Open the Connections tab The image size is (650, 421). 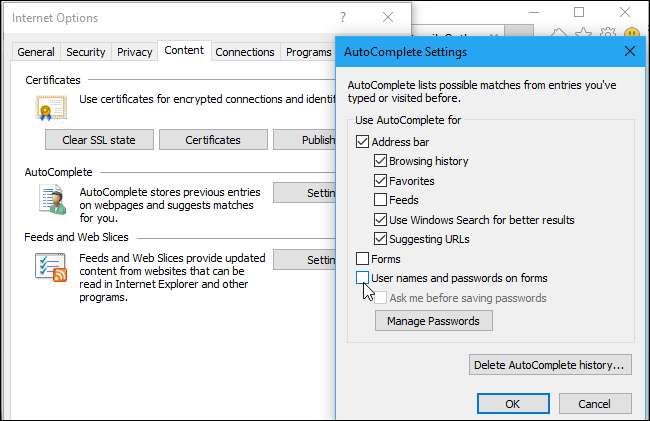[245, 52]
